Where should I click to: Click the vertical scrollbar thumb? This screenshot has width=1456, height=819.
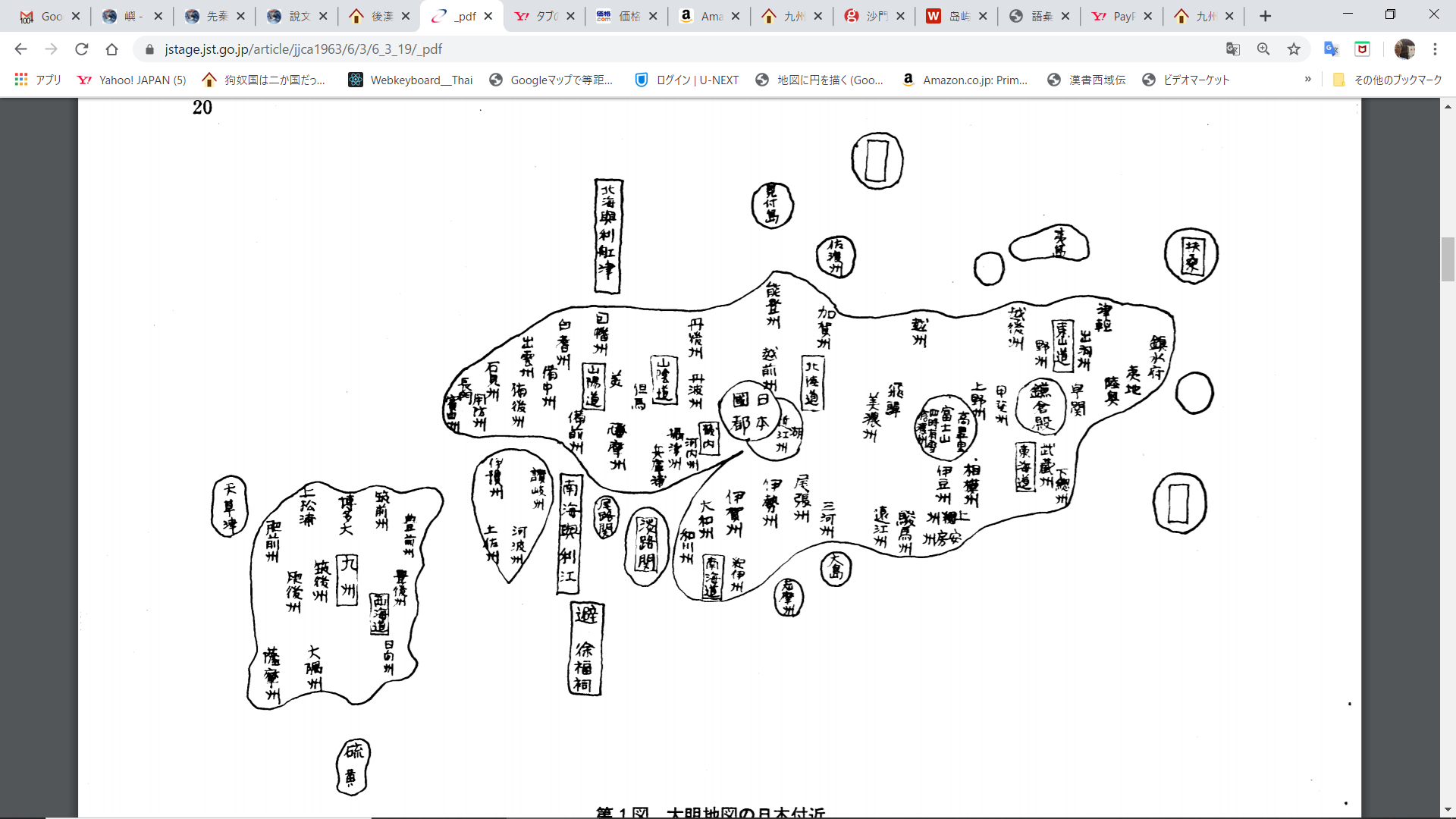pyautogui.click(x=1448, y=259)
